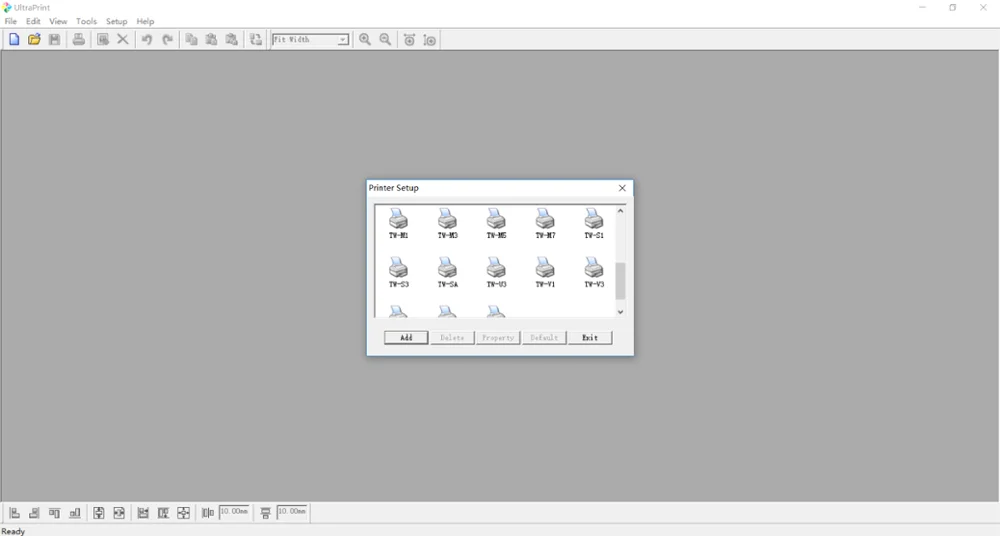Click the printer list scroll up arrow
This screenshot has width=1000, height=536.
(x=620, y=211)
